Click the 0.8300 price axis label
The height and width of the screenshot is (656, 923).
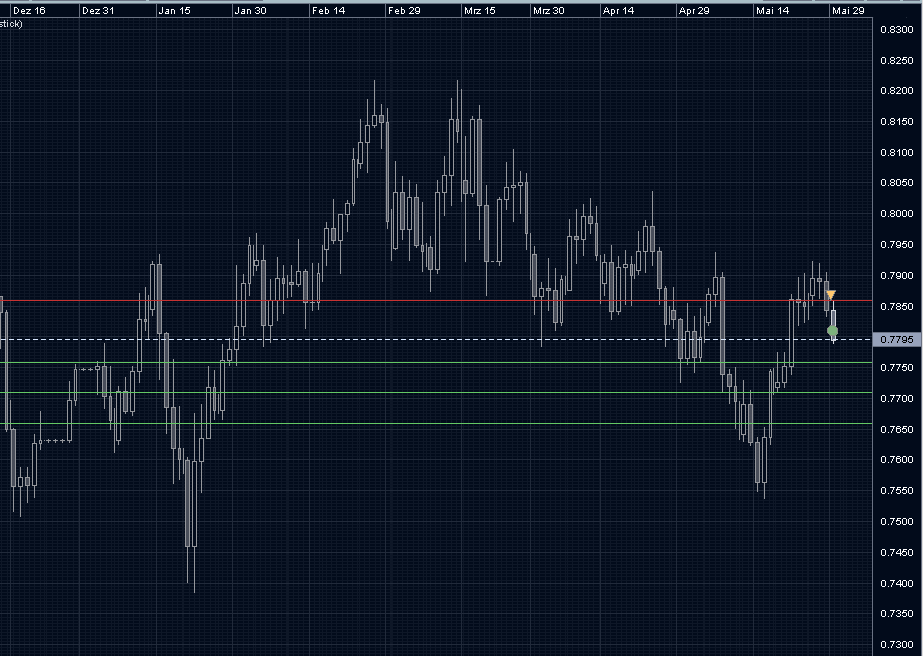(897, 30)
